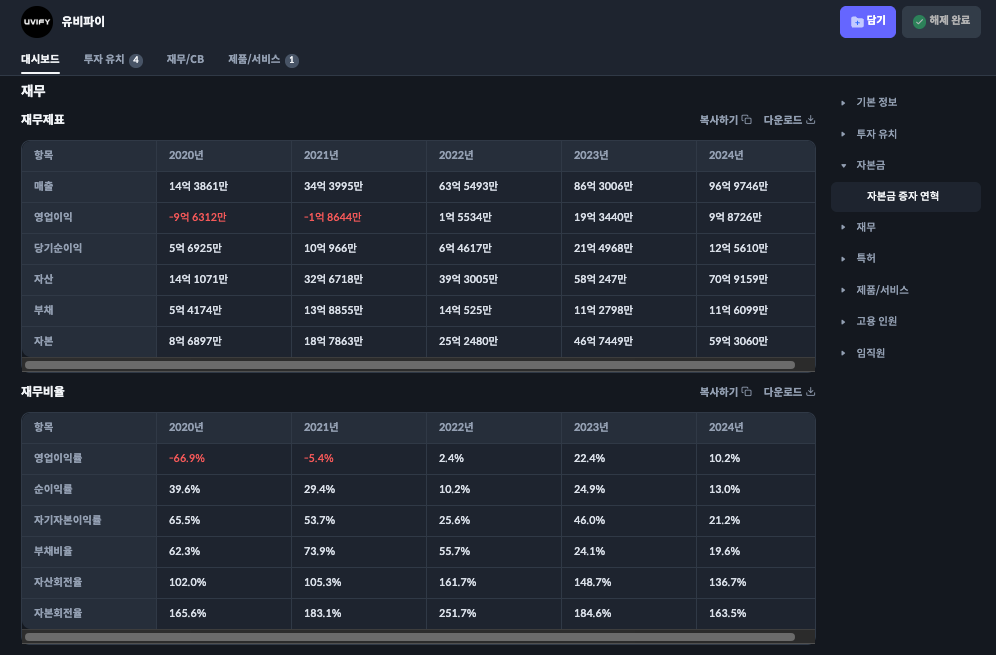
Task: Open the 재무/CB tab
Action: tap(185, 60)
